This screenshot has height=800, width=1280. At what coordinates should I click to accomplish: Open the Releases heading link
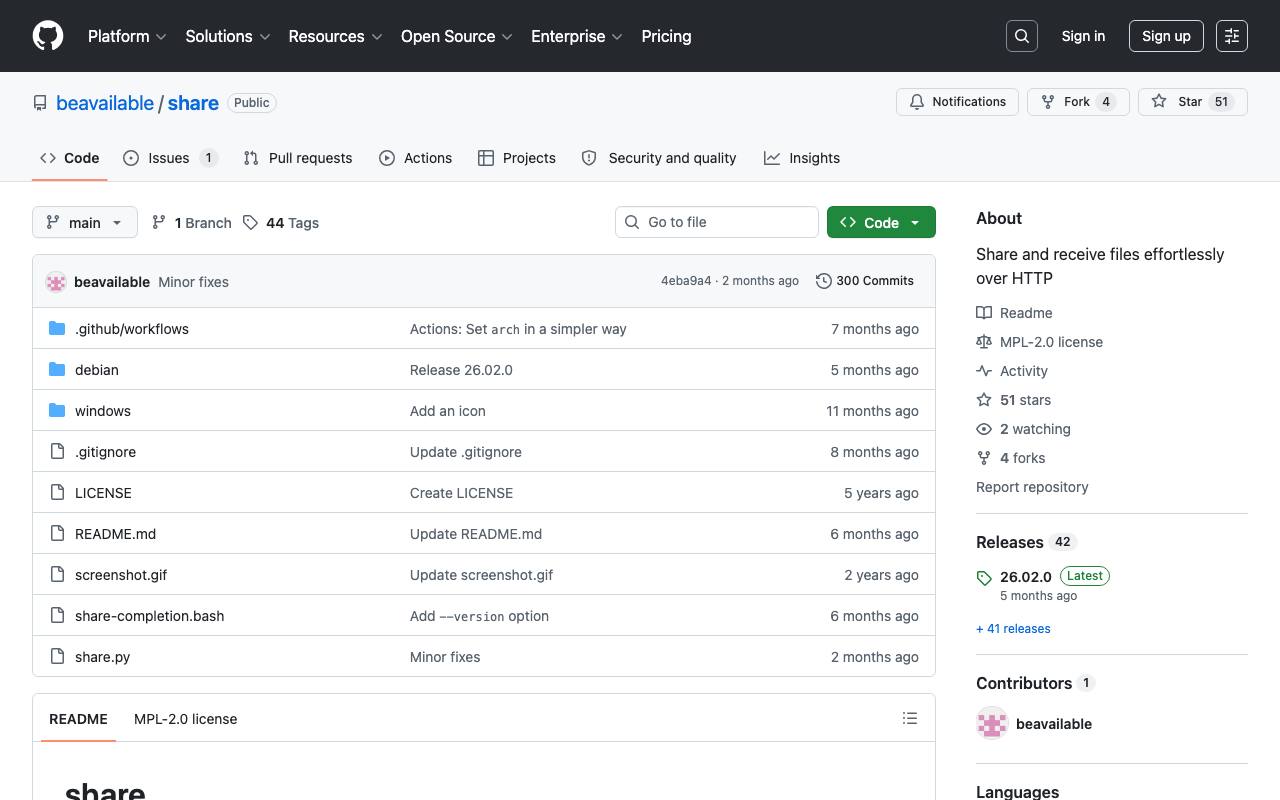(x=1026, y=542)
